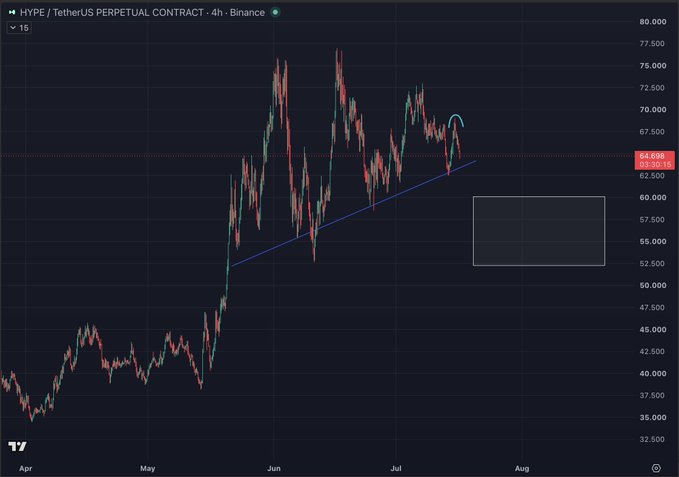Click the Apr label on time axis

(x=26, y=468)
